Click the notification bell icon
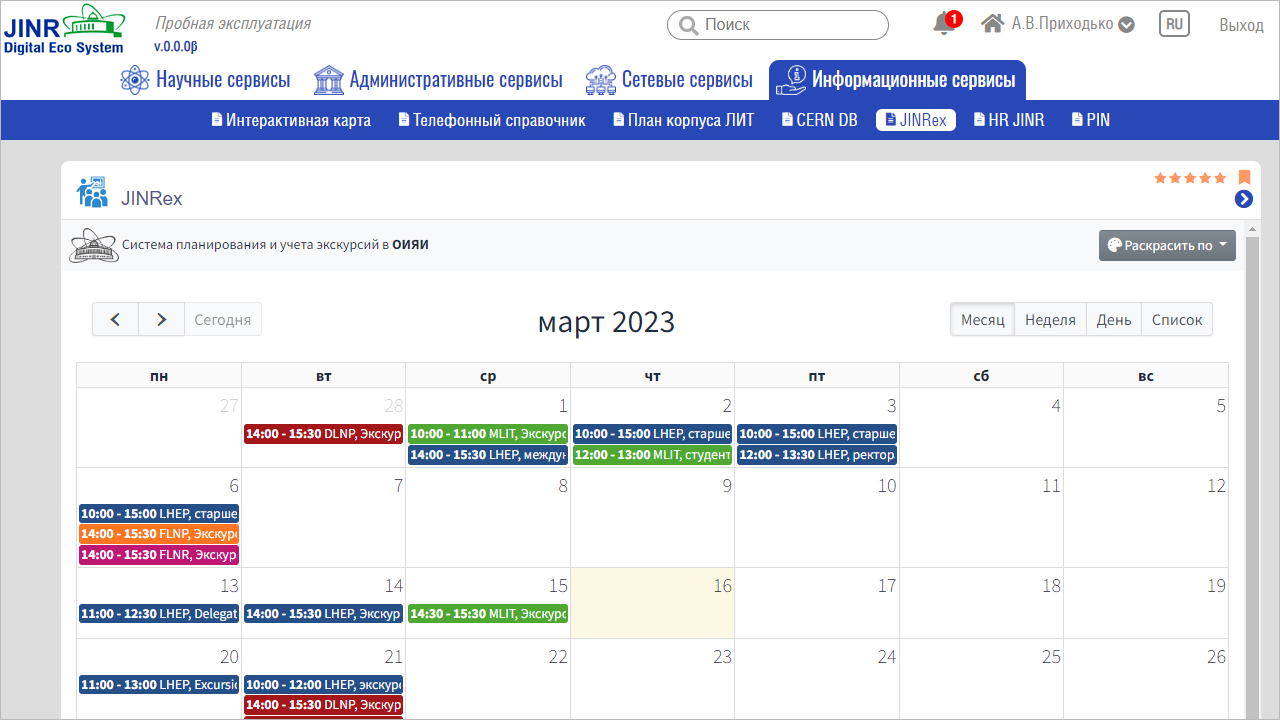The height and width of the screenshot is (720, 1280). click(943, 24)
